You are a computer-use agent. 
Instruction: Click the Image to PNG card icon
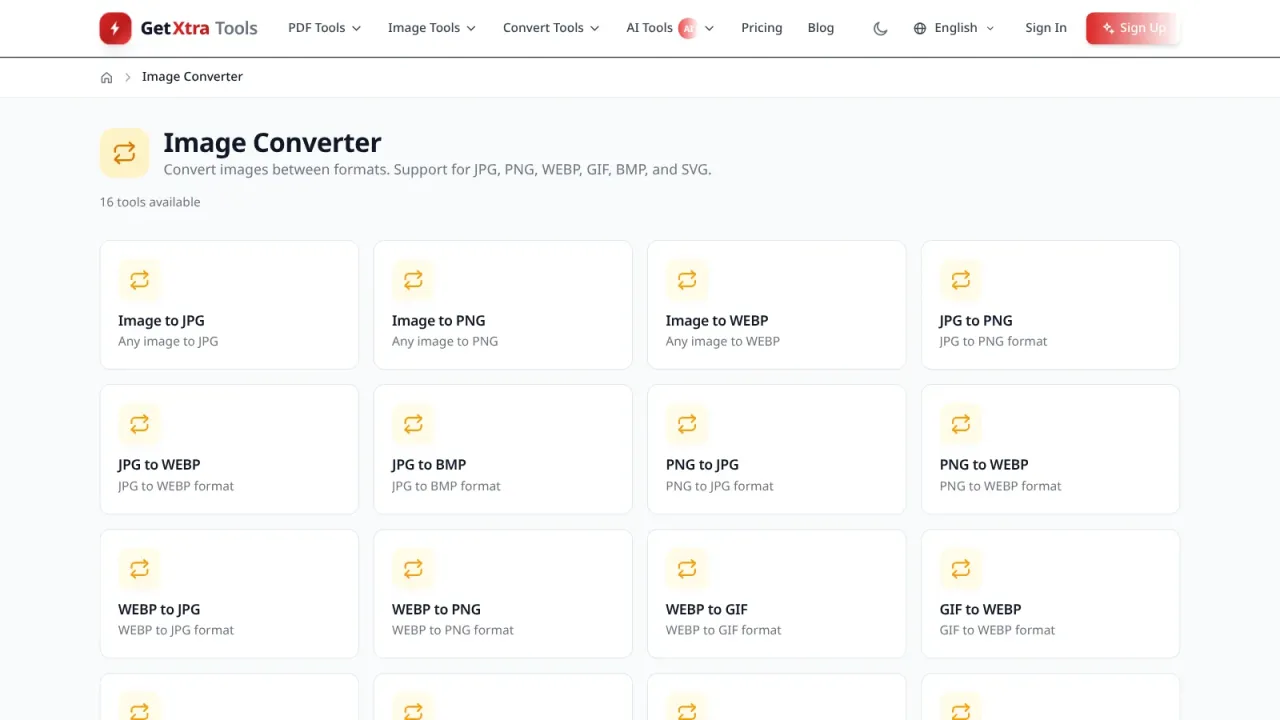pyautogui.click(x=413, y=280)
